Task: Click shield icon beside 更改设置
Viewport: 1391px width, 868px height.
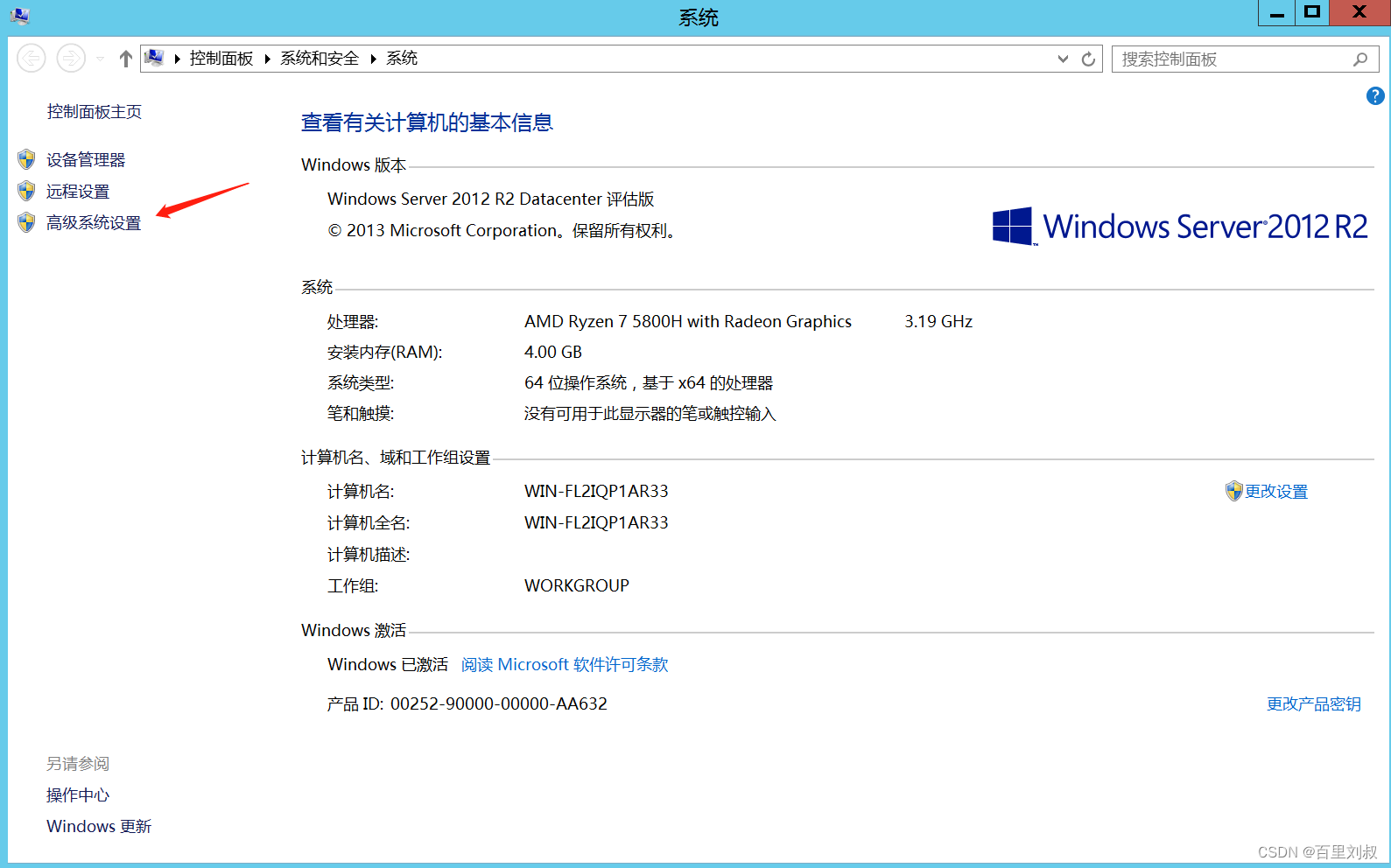Action: tap(1233, 491)
